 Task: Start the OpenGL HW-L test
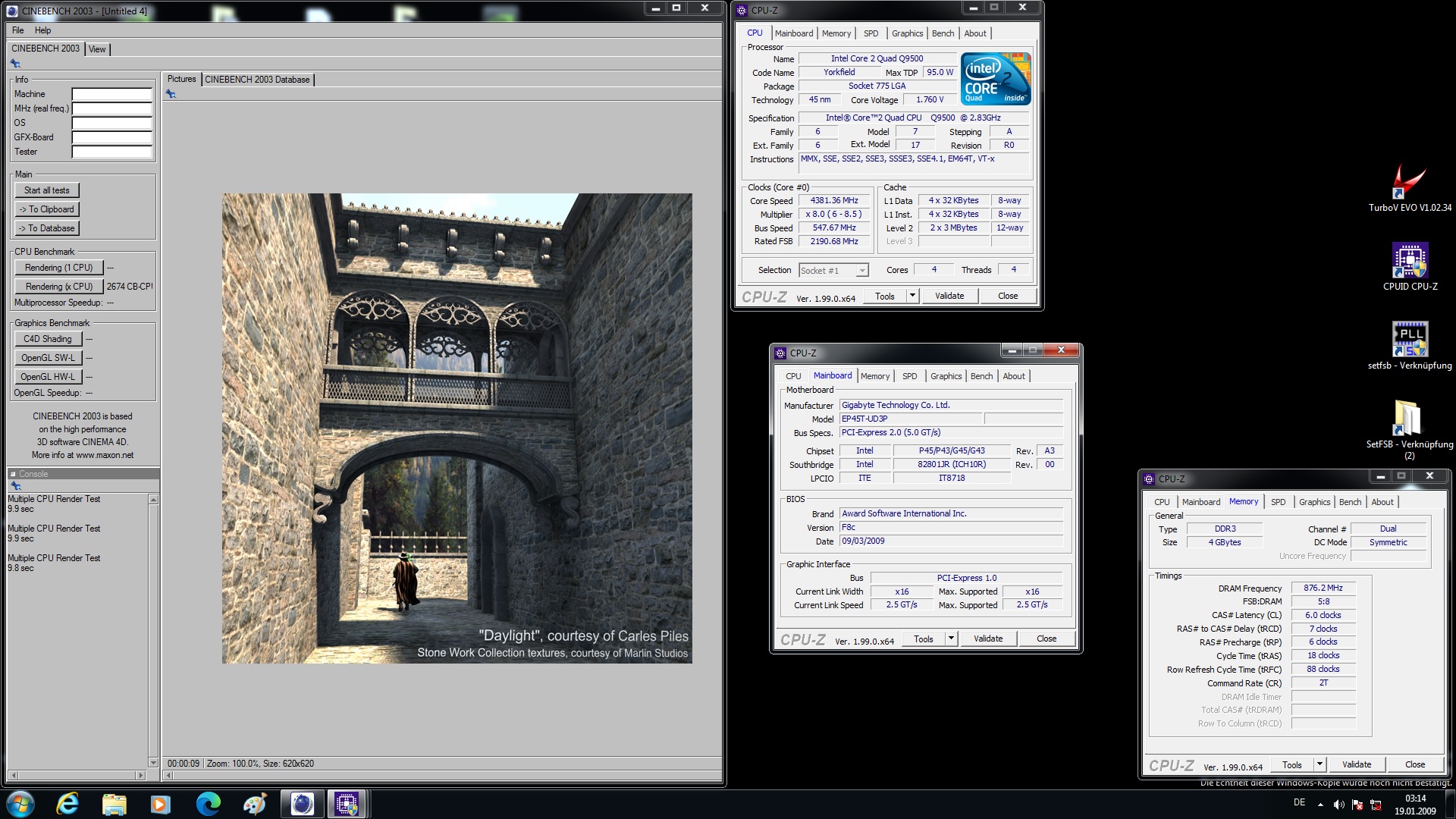(x=48, y=377)
